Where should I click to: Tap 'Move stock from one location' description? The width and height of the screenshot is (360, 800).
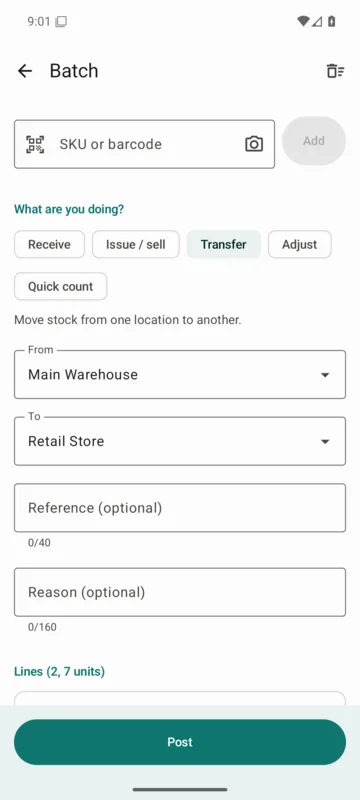click(127, 320)
